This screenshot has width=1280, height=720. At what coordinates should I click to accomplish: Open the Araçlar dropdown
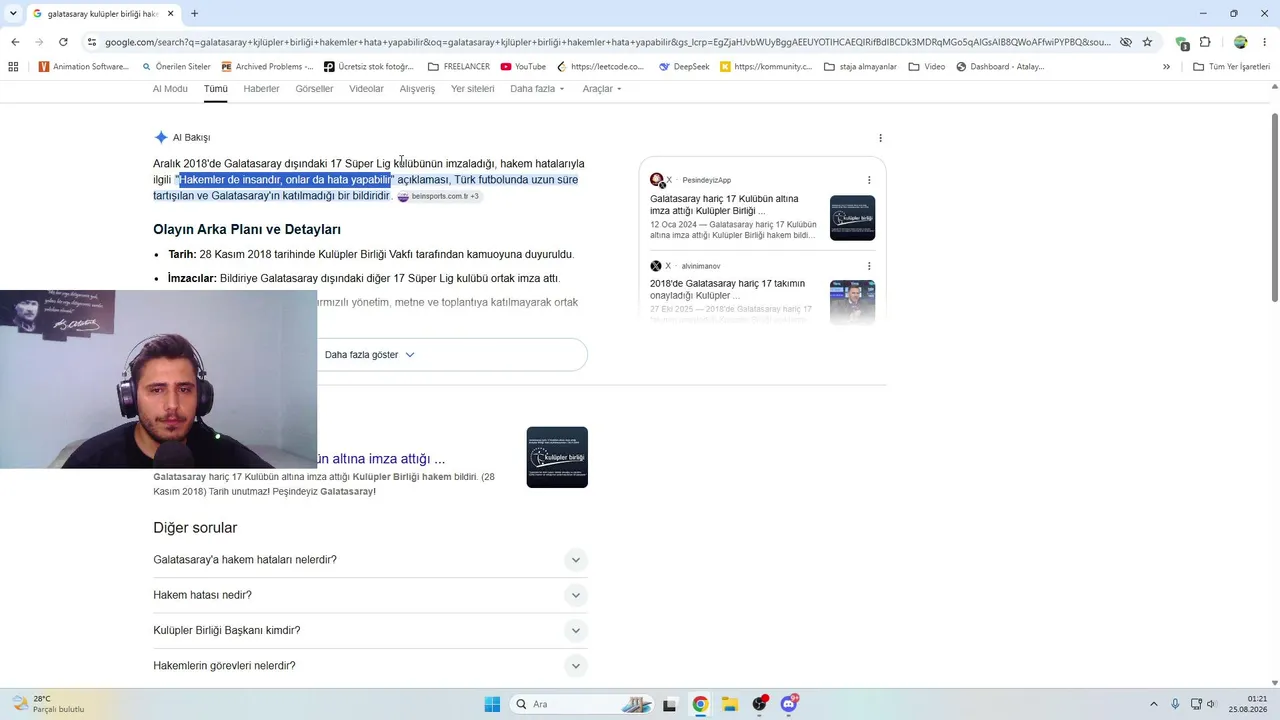pos(602,89)
